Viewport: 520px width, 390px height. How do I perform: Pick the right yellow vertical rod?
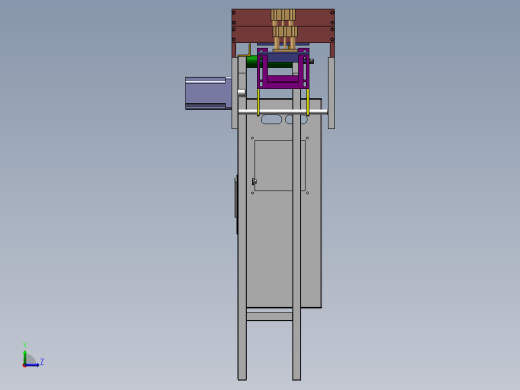click(x=308, y=102)
